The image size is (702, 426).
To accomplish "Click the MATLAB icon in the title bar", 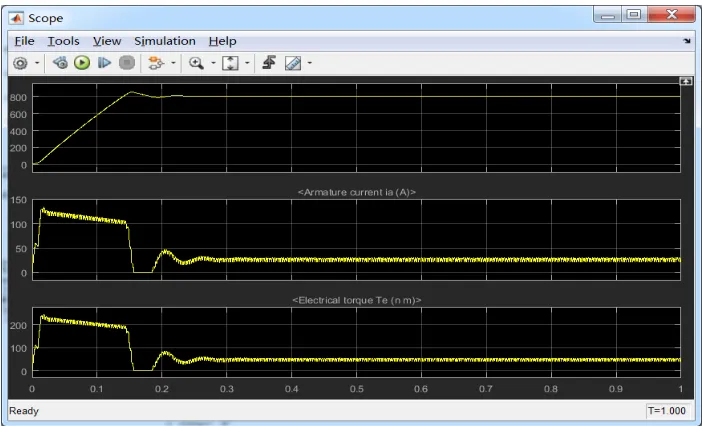I will 17,18.
